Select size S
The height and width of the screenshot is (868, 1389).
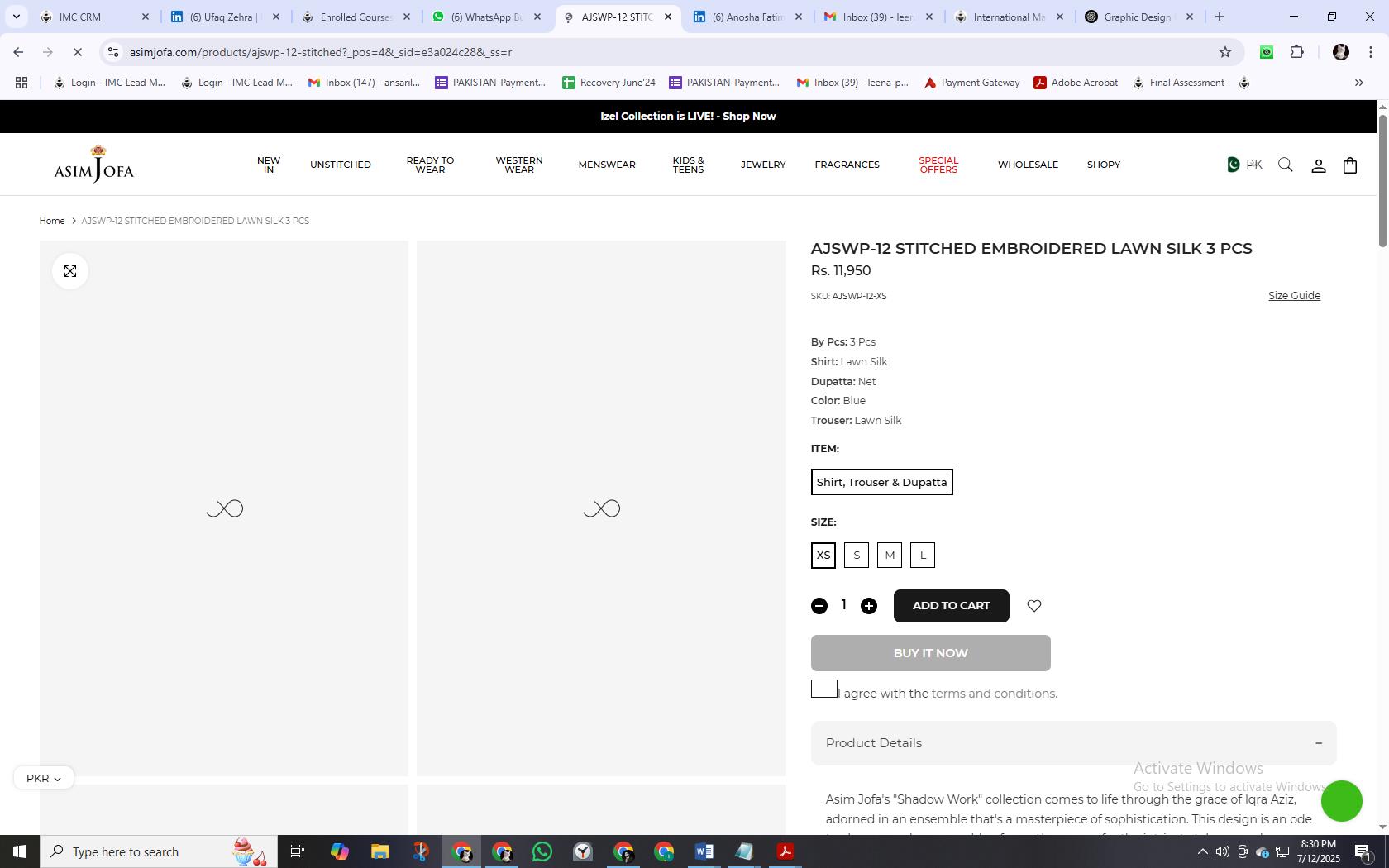pos(857,556)
